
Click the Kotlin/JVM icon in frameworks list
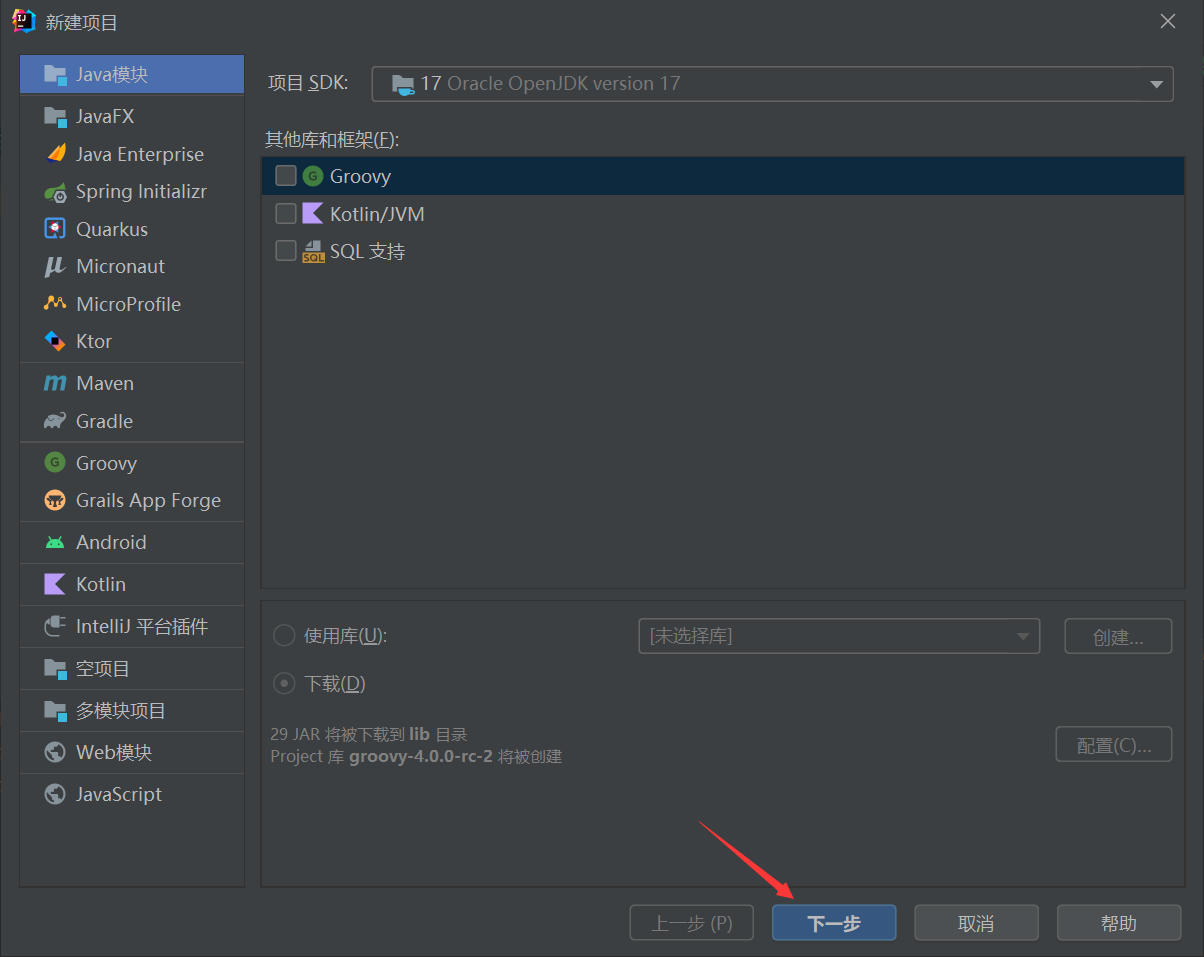pos(313,214)
